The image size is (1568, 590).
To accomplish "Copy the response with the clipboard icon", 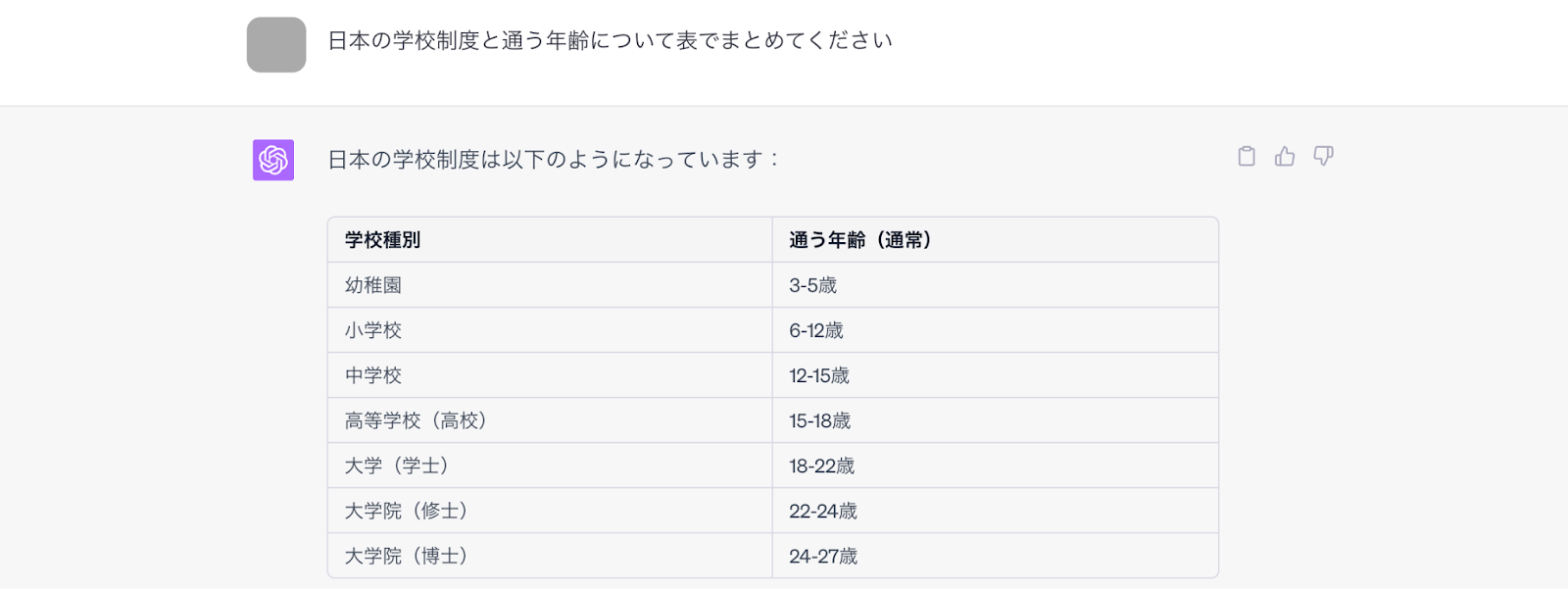I will tap(1247, 157).
